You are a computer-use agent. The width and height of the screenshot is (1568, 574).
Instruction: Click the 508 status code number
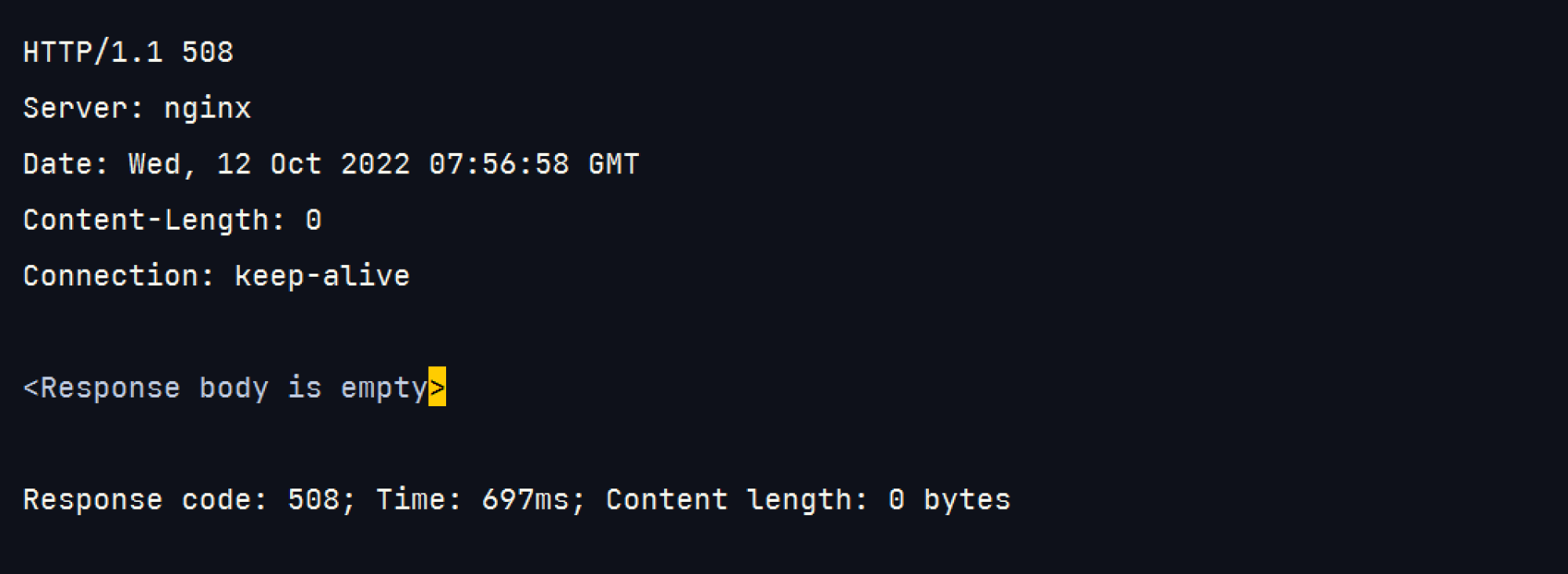pyautogui.click(x=208, y=52)
